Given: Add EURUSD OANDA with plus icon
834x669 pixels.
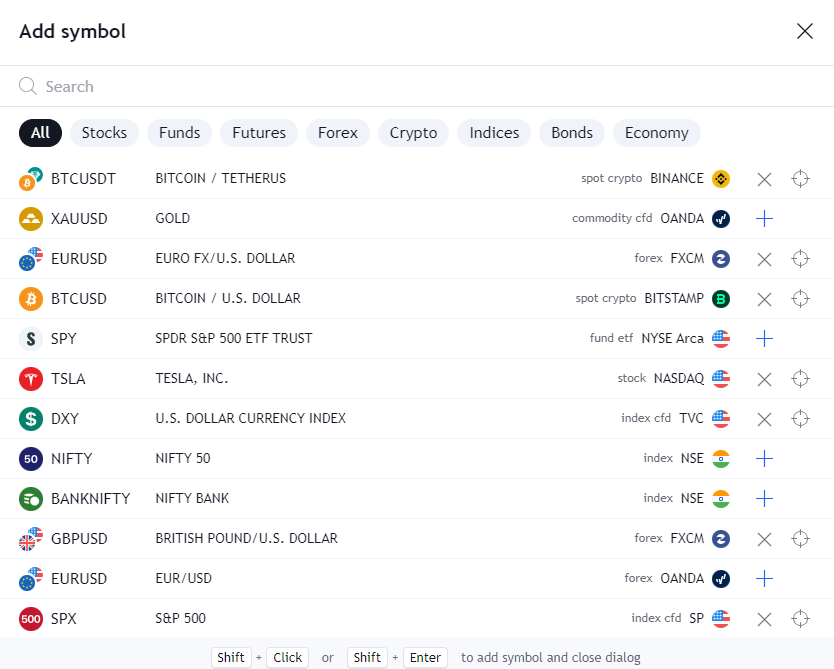Looking at the screenshot, I should pyautogui.click(x=764, y=579).
